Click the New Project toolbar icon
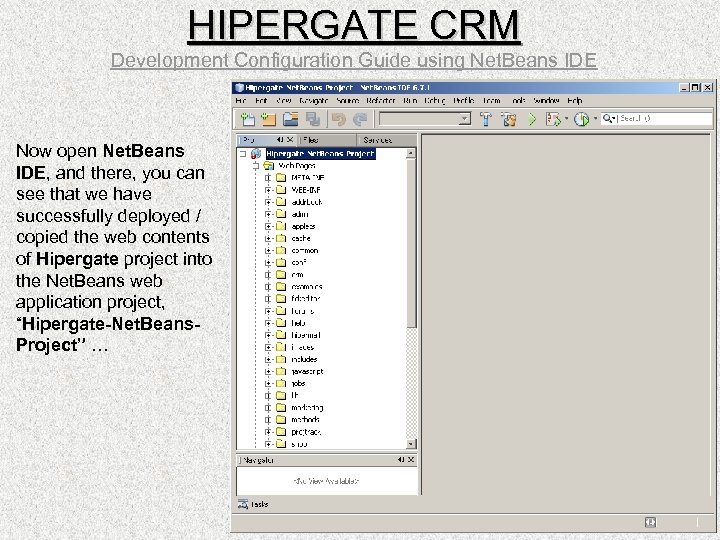This screenshot has width=720, height=540. click(269, 119)
